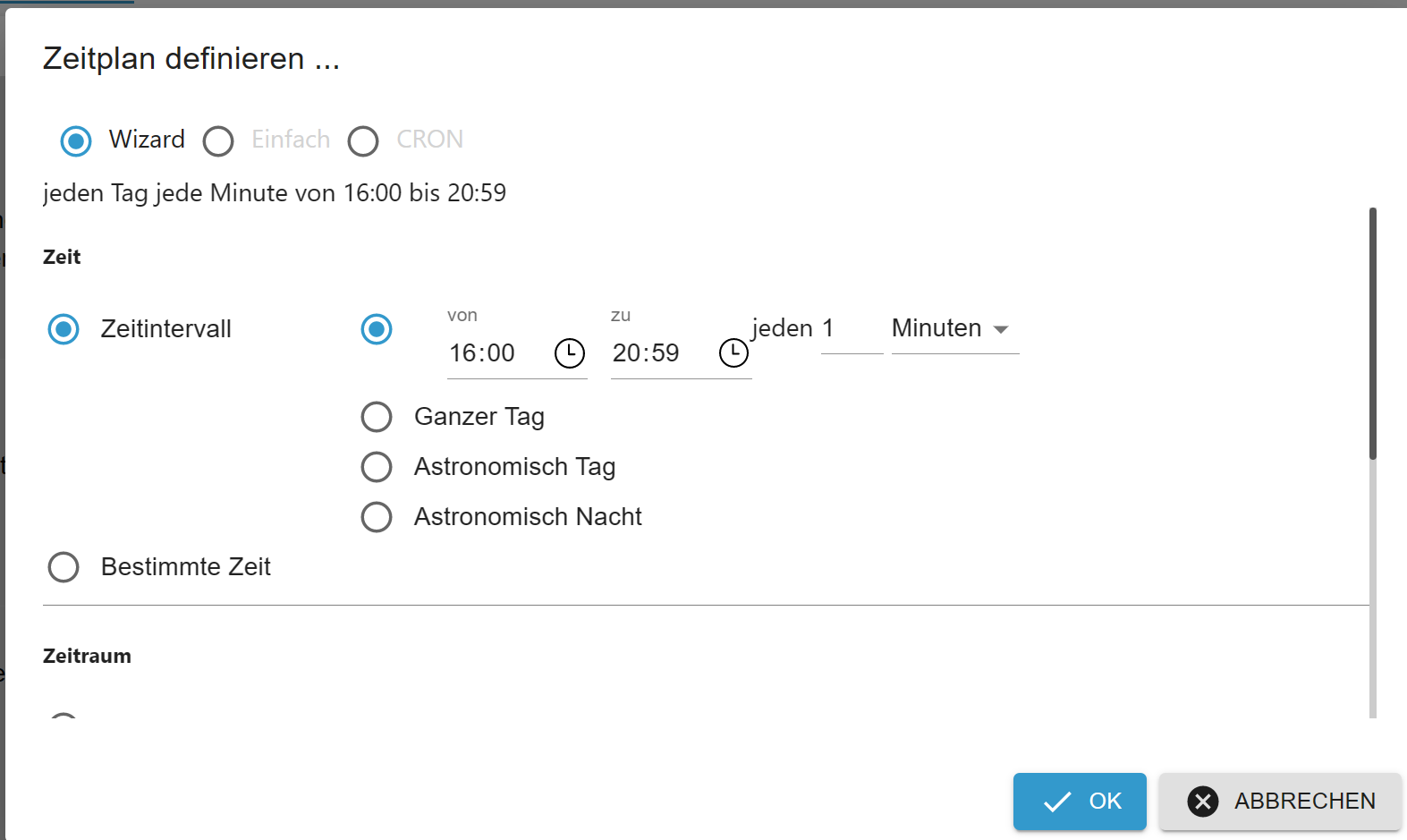
Task: Choose the Astronomisch Tag option
Action: point(377,467)
